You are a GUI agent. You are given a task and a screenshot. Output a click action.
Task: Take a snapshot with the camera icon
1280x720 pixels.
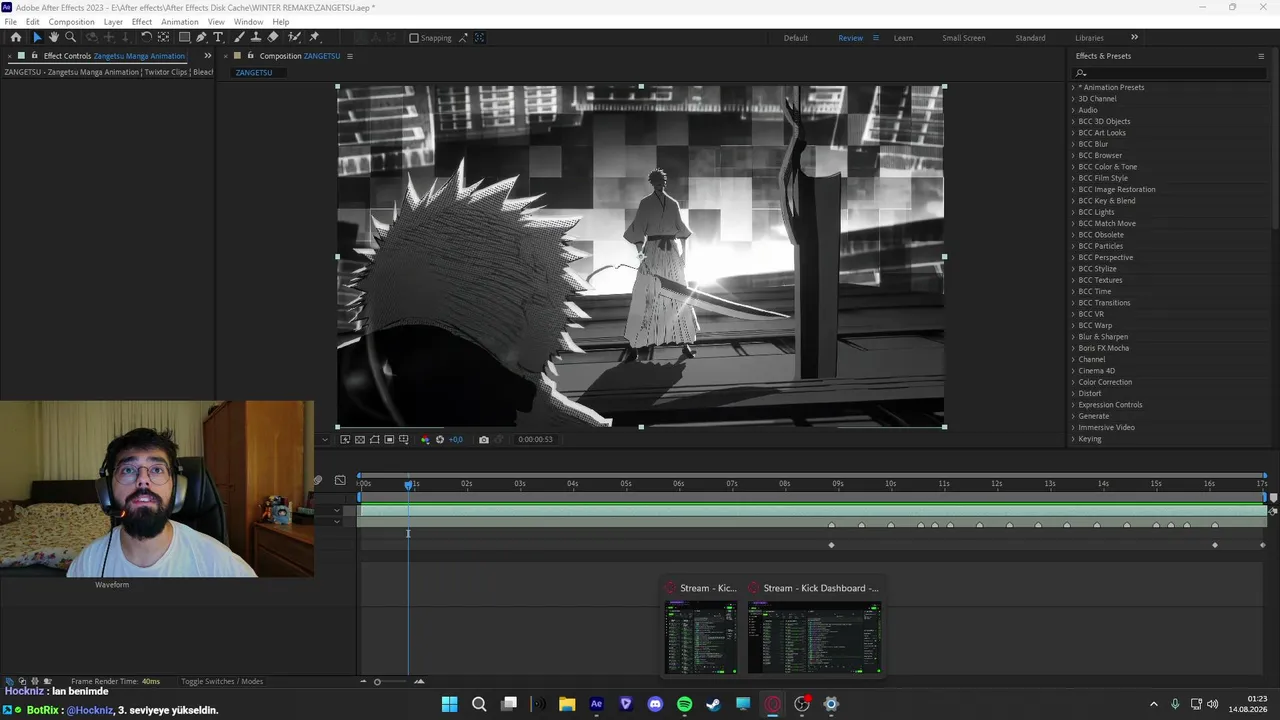(x=484, y=440)
